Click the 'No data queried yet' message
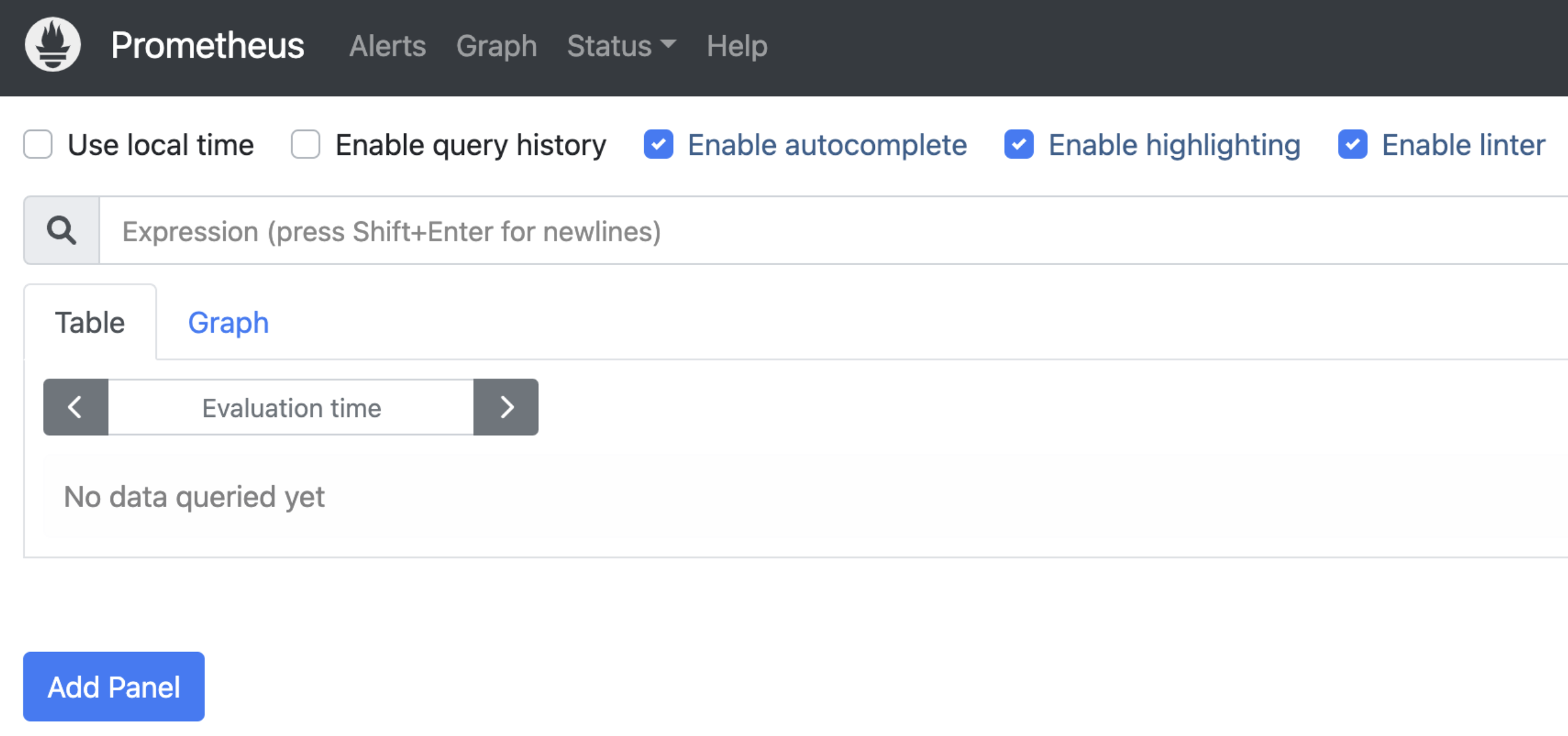Viewport: 1568px width, 736px height. coord(194,497)
